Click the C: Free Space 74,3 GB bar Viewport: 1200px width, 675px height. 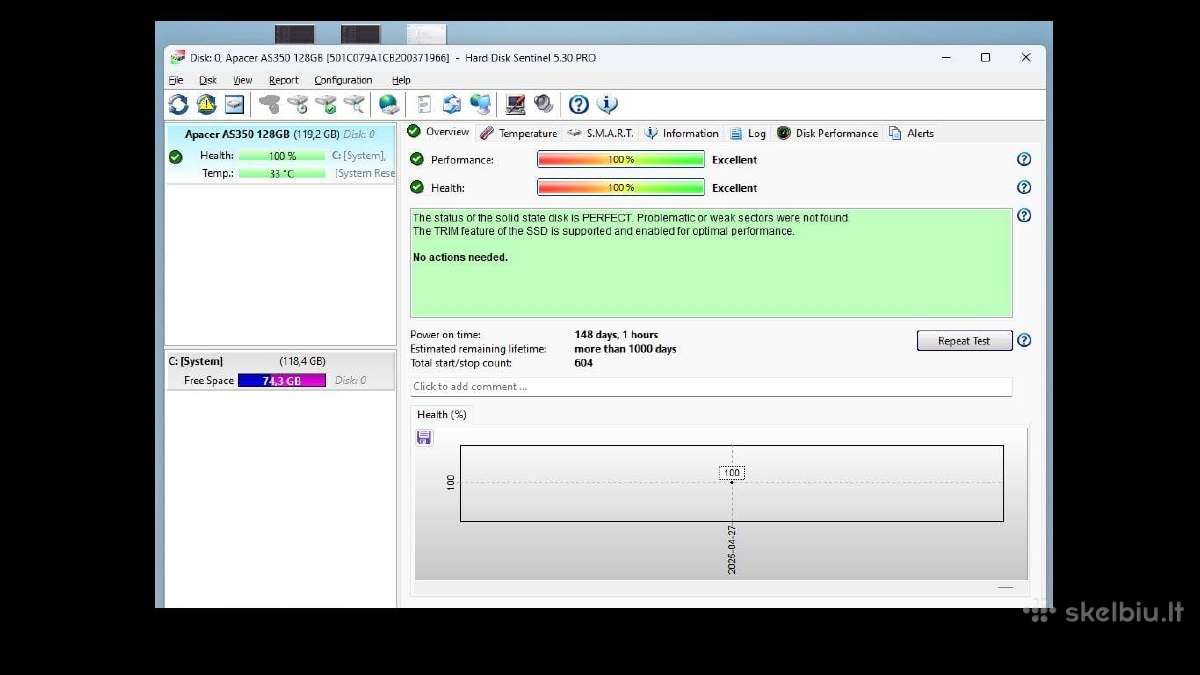(x=282, y=380)
